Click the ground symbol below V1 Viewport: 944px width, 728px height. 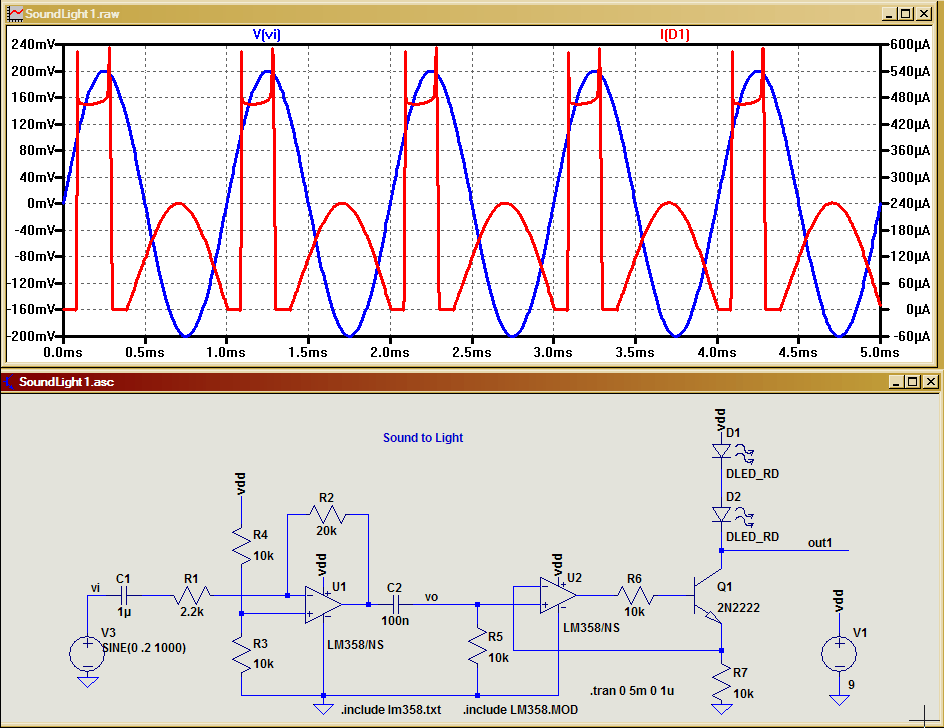pyautogui.click(x=839, y=699)
